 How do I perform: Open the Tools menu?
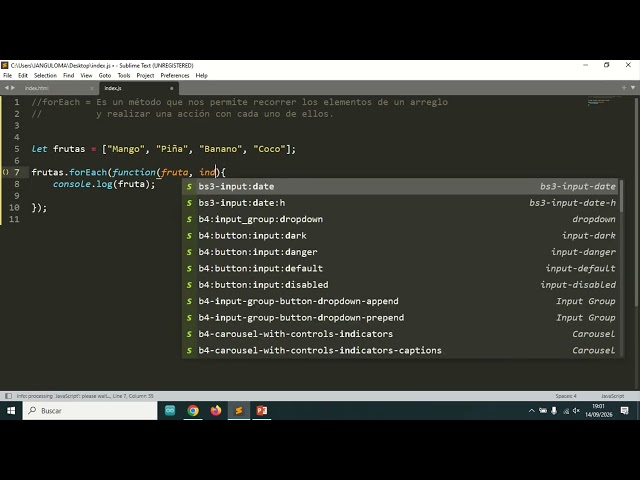point(124,76)
